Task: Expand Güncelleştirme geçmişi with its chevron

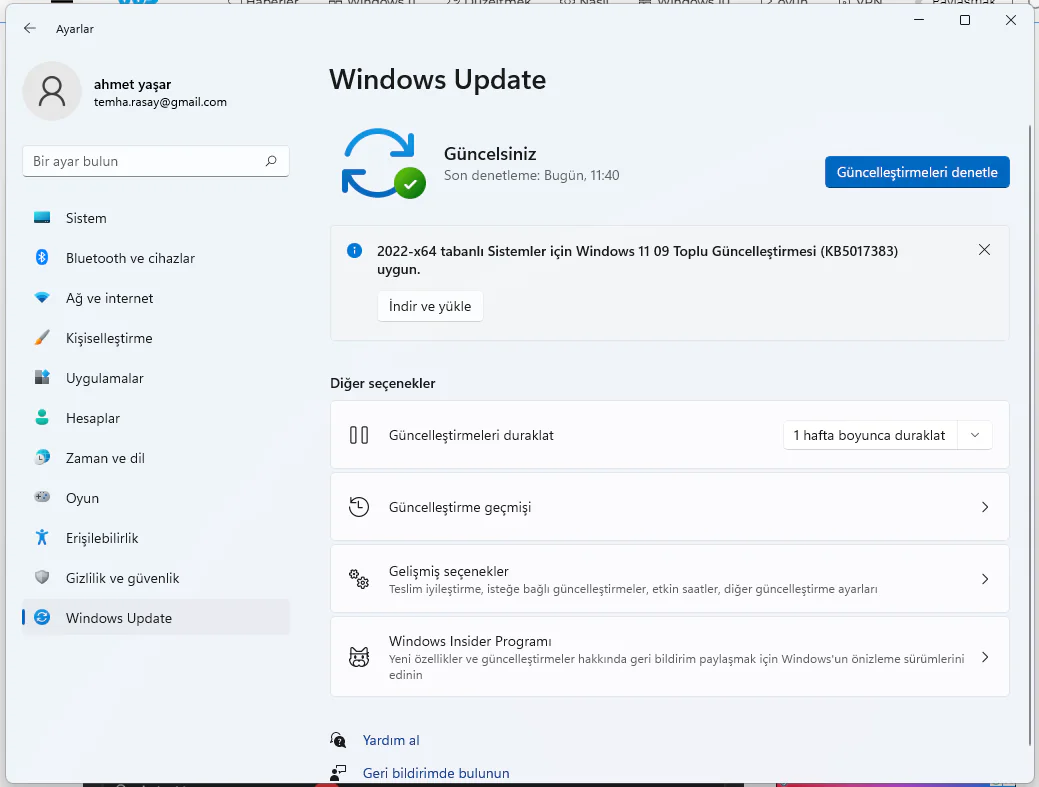Action: tap(985, 507)
